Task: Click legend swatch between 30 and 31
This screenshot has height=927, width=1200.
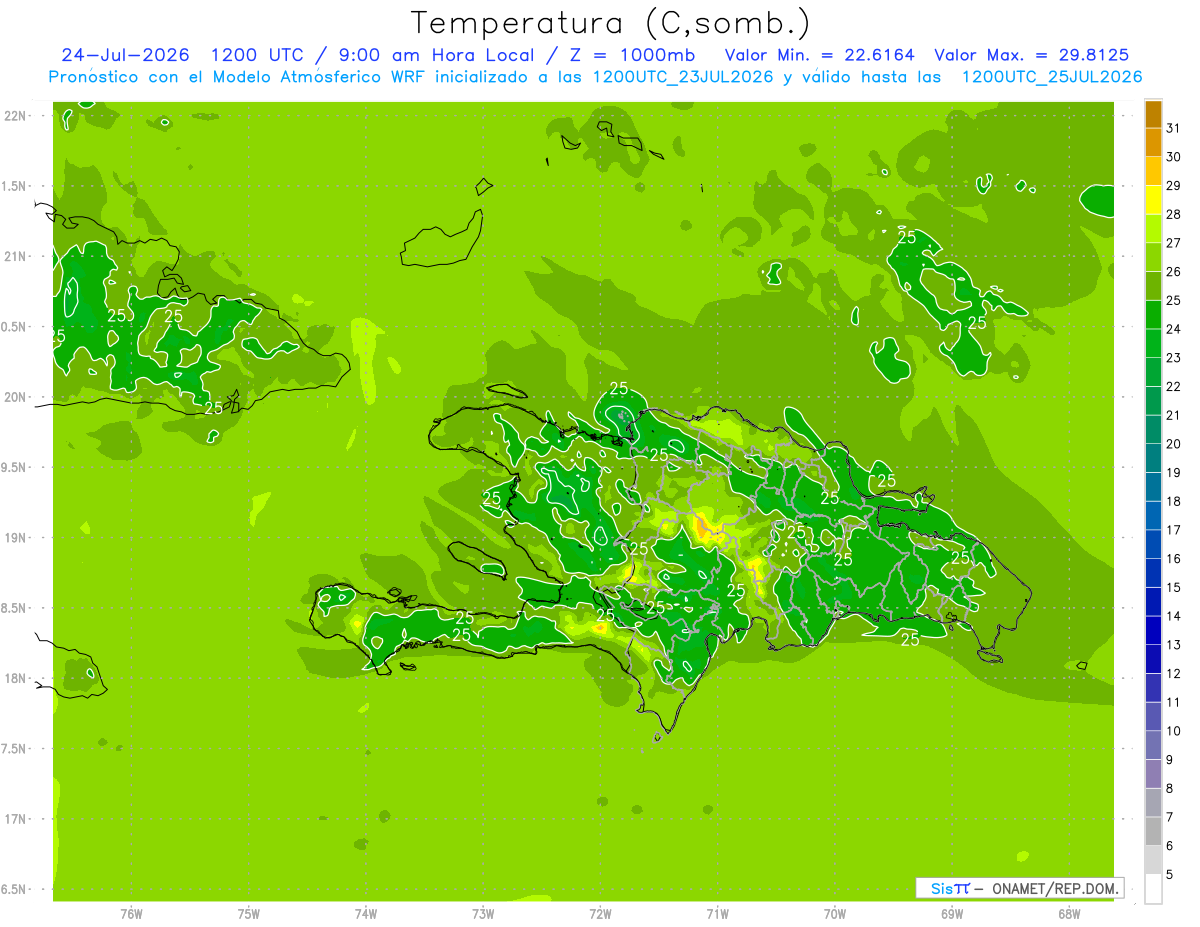Action: (x=1153, y=143)
